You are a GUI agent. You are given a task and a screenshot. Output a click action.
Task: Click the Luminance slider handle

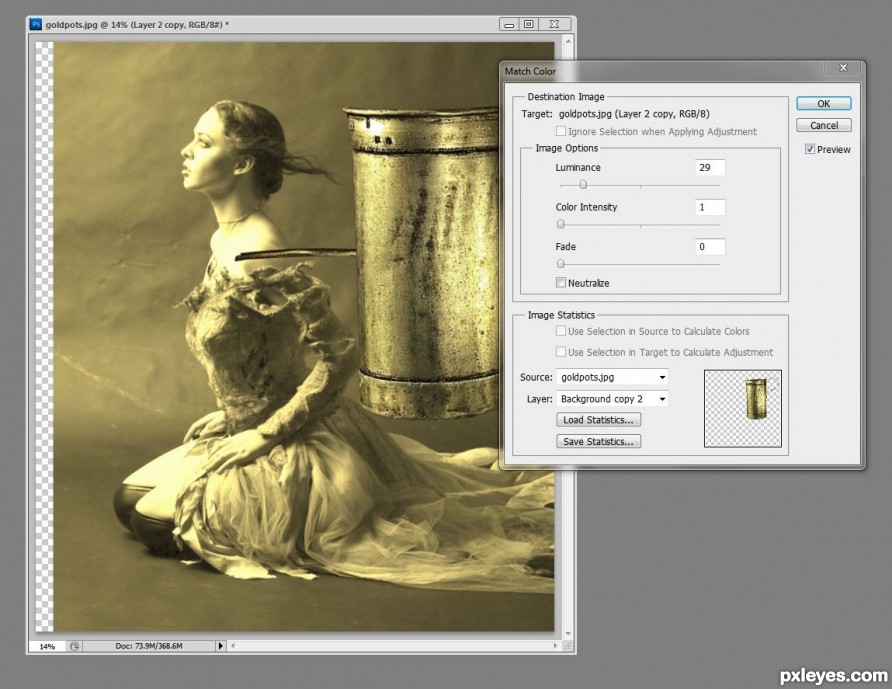coord(583,185)
